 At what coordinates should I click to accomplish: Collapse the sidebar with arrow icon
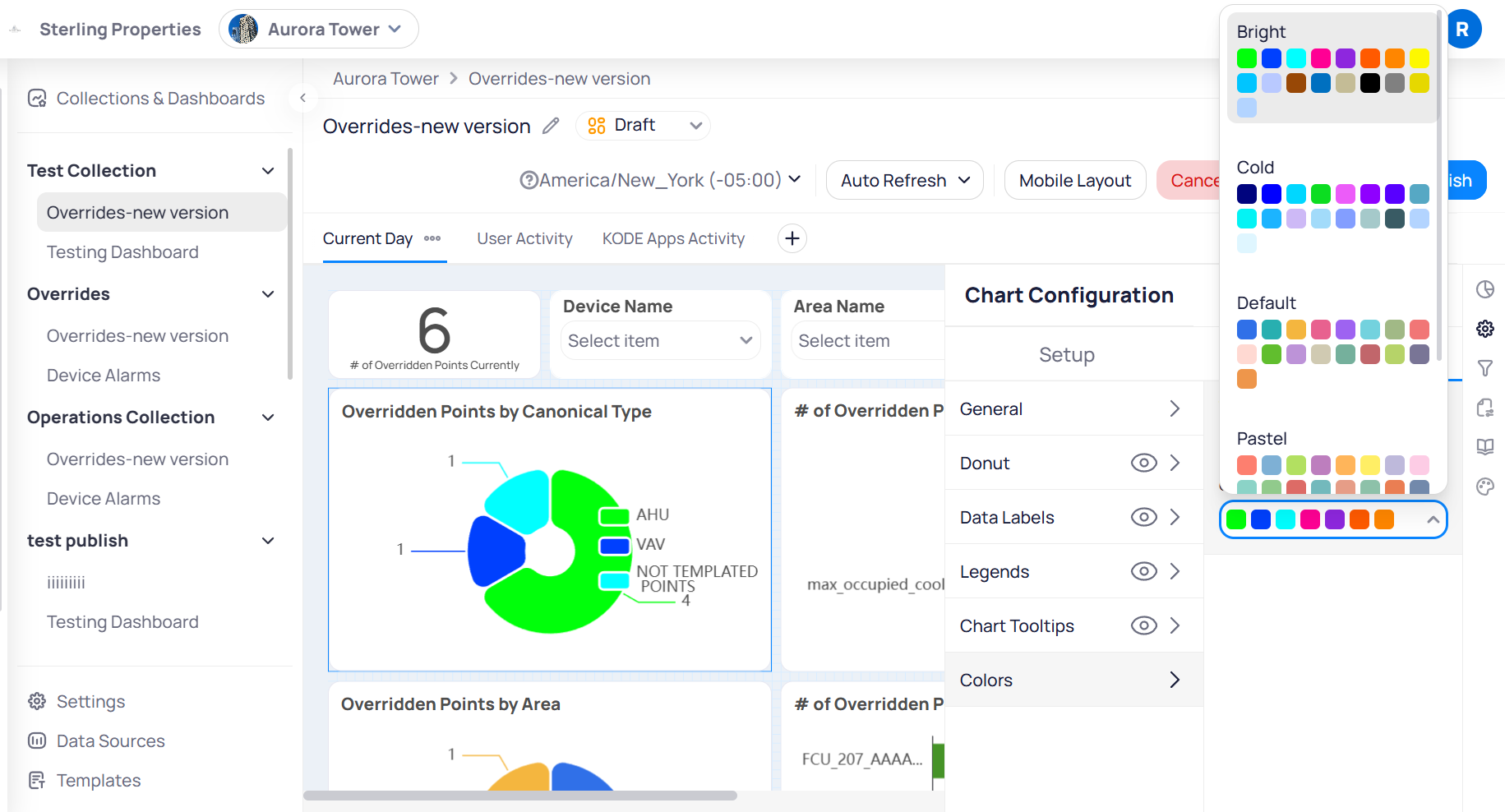302,99
